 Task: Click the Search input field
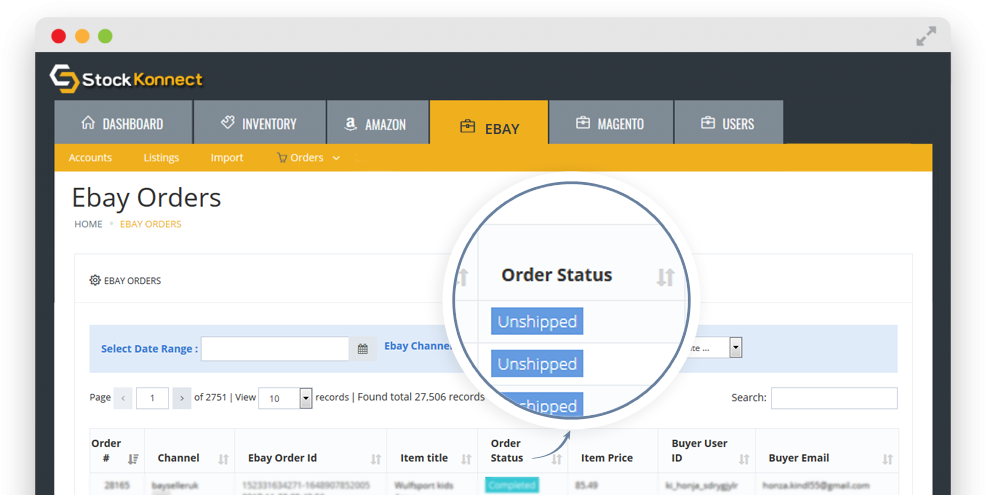834,398
